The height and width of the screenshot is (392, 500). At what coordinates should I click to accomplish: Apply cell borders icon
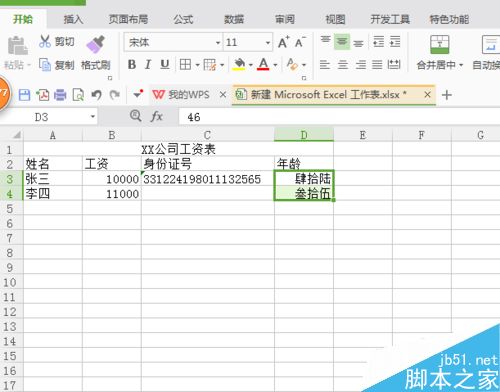point(185,65)
